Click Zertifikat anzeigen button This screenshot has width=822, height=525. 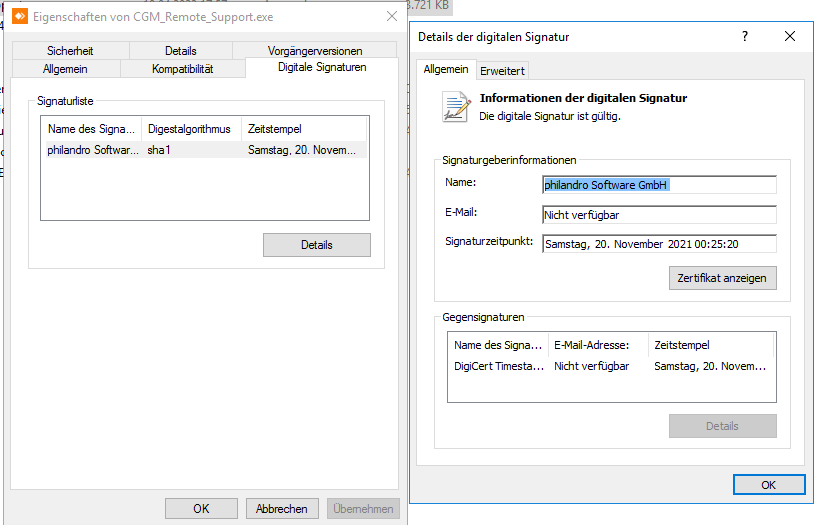coord(722,278)
